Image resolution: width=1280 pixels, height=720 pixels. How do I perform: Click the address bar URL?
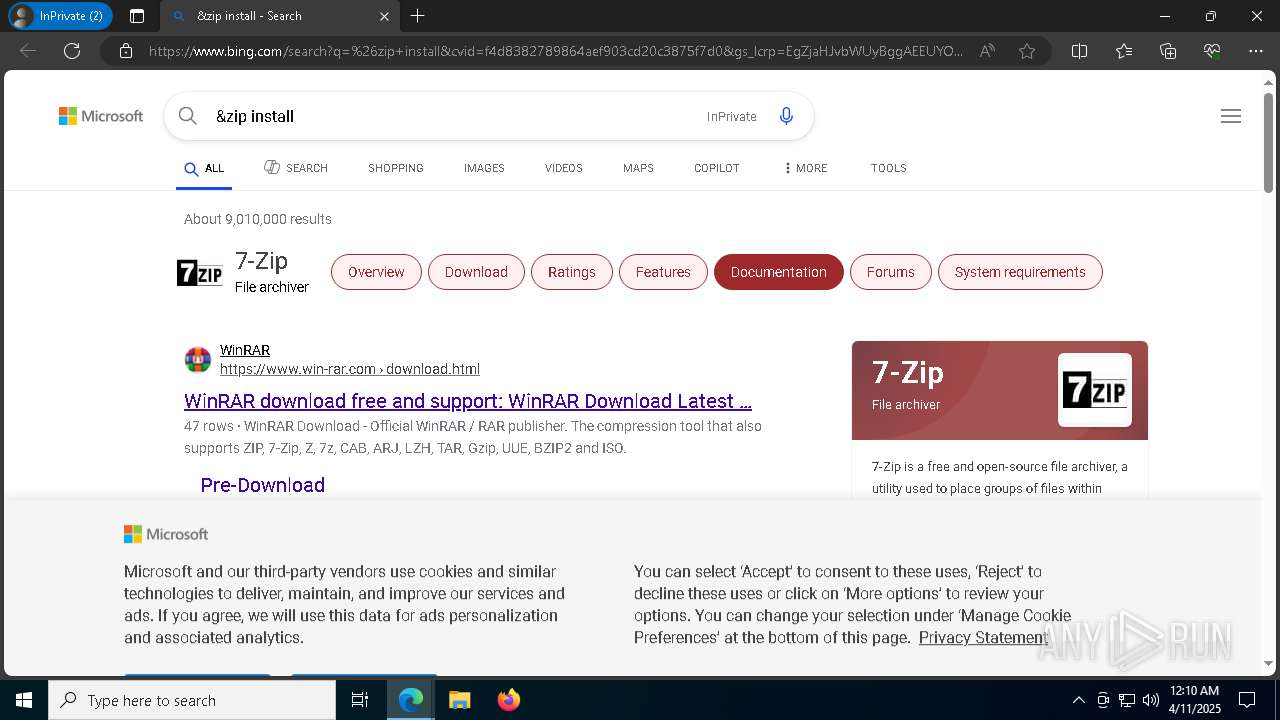(555, 51)
